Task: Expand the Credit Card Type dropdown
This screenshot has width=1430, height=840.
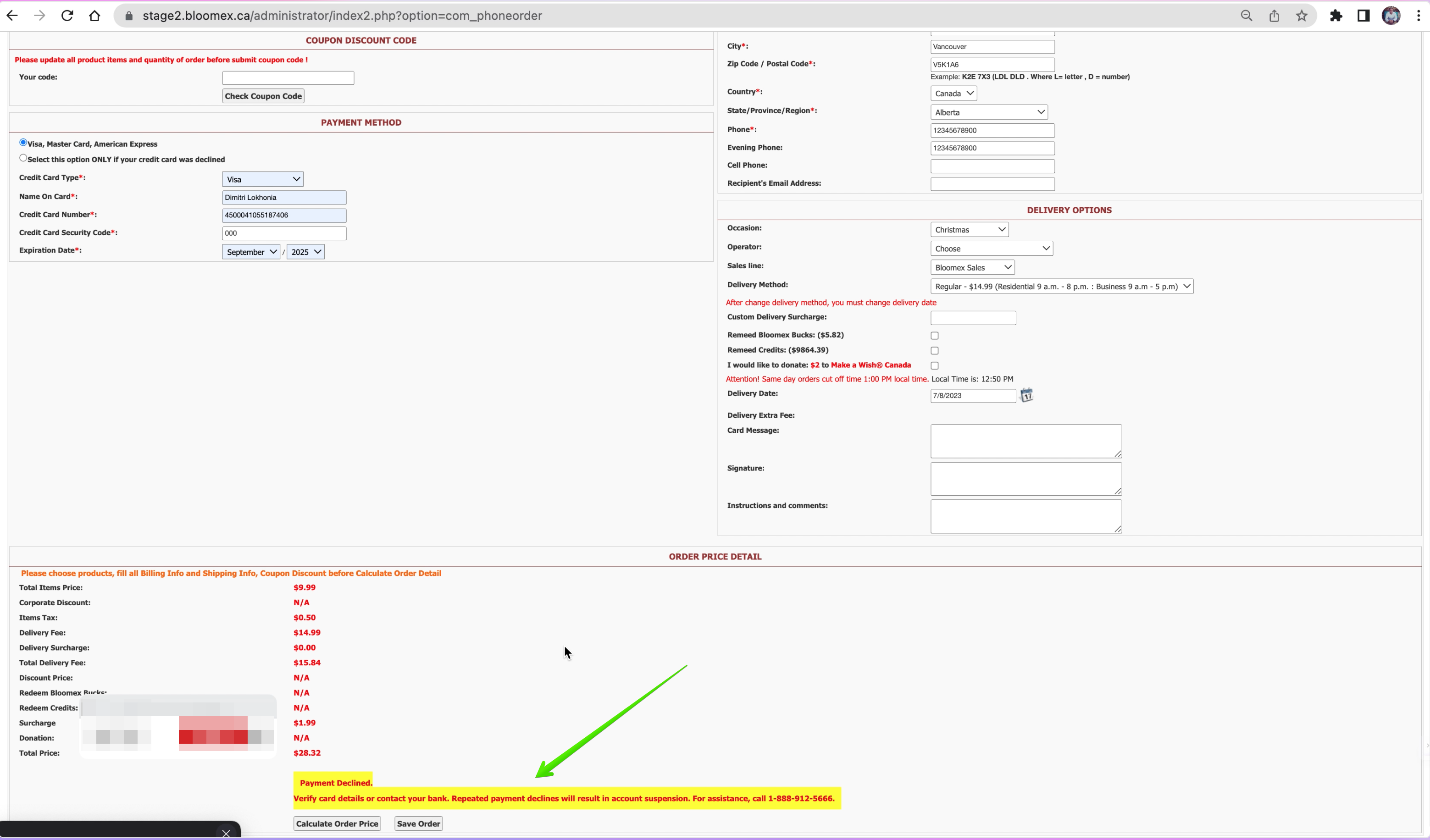Action: [x=263, y=179]
